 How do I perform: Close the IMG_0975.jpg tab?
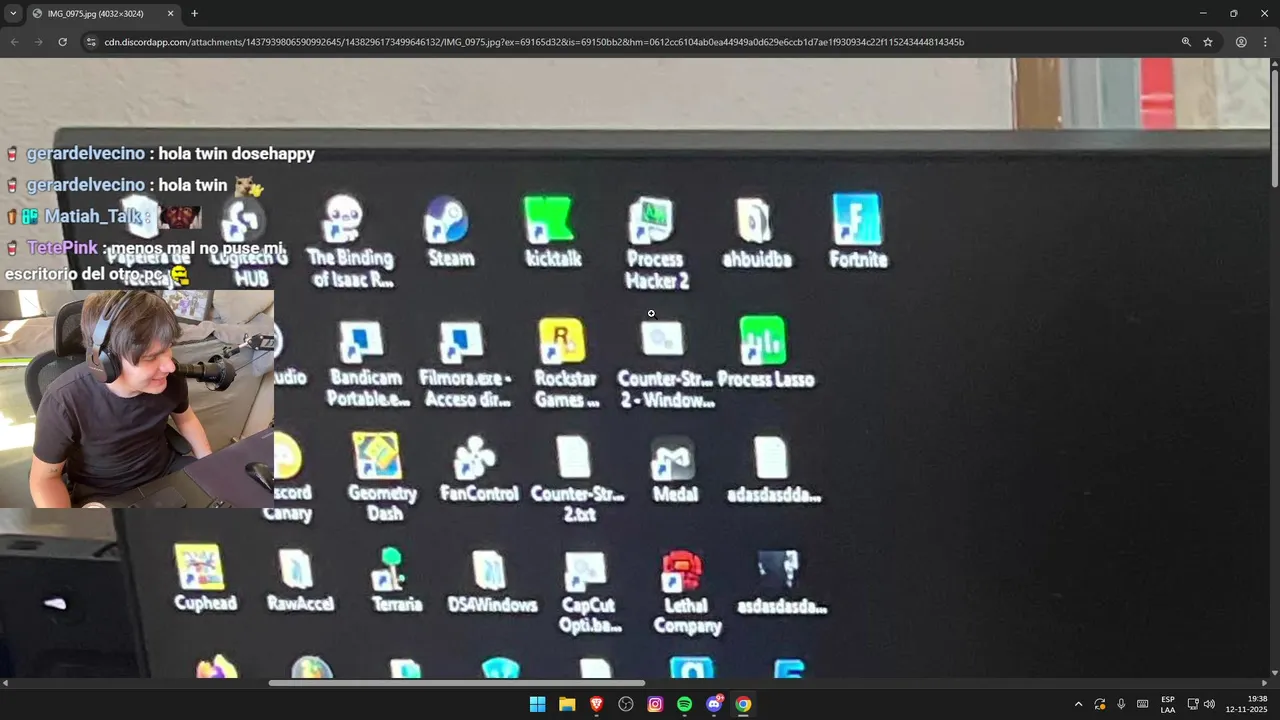pos(170,13)
